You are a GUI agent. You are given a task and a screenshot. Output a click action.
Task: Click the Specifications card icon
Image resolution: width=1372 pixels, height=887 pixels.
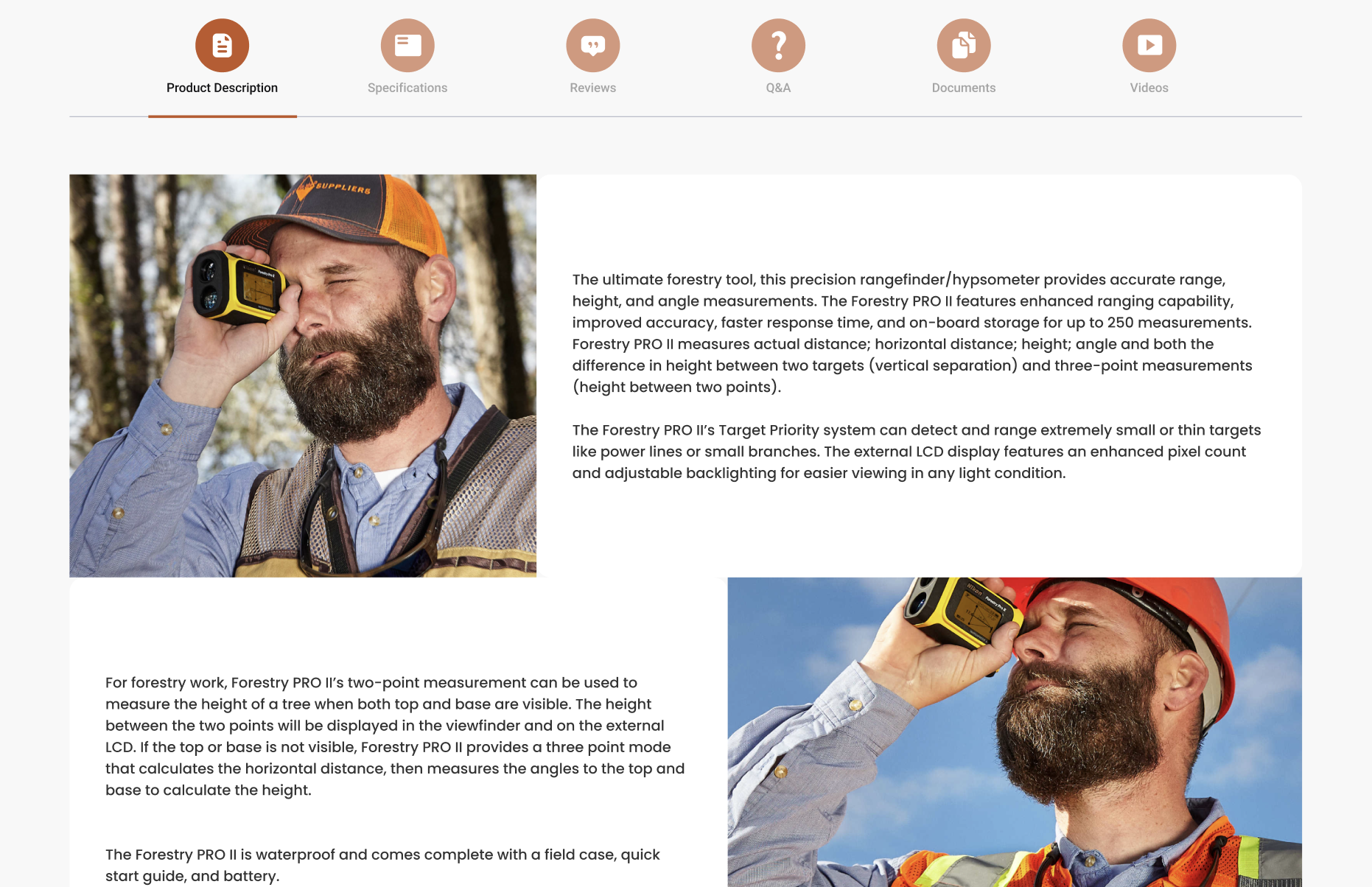407,46
